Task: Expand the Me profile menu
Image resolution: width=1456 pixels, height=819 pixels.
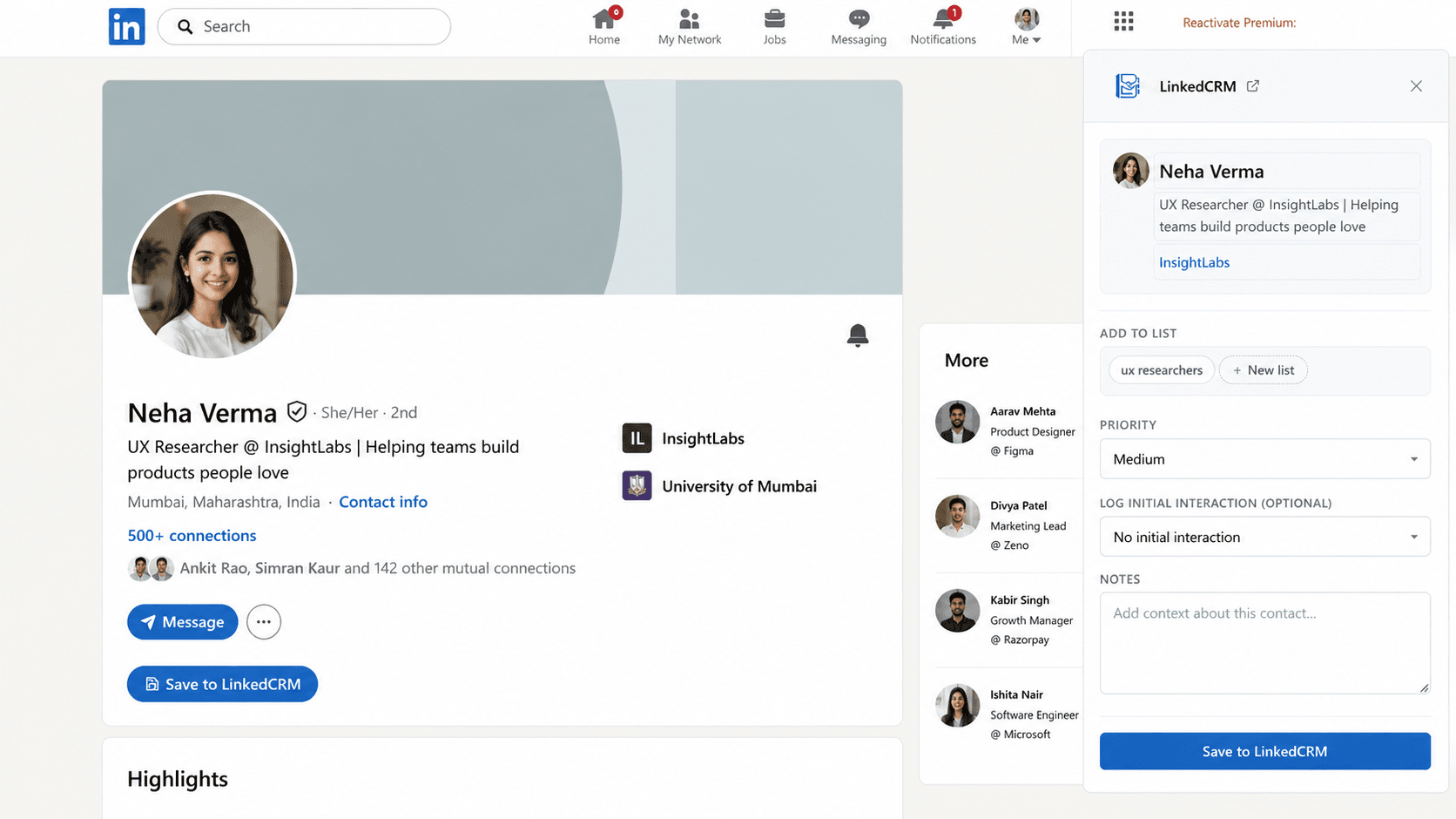Action: [x=1027, y=27]
